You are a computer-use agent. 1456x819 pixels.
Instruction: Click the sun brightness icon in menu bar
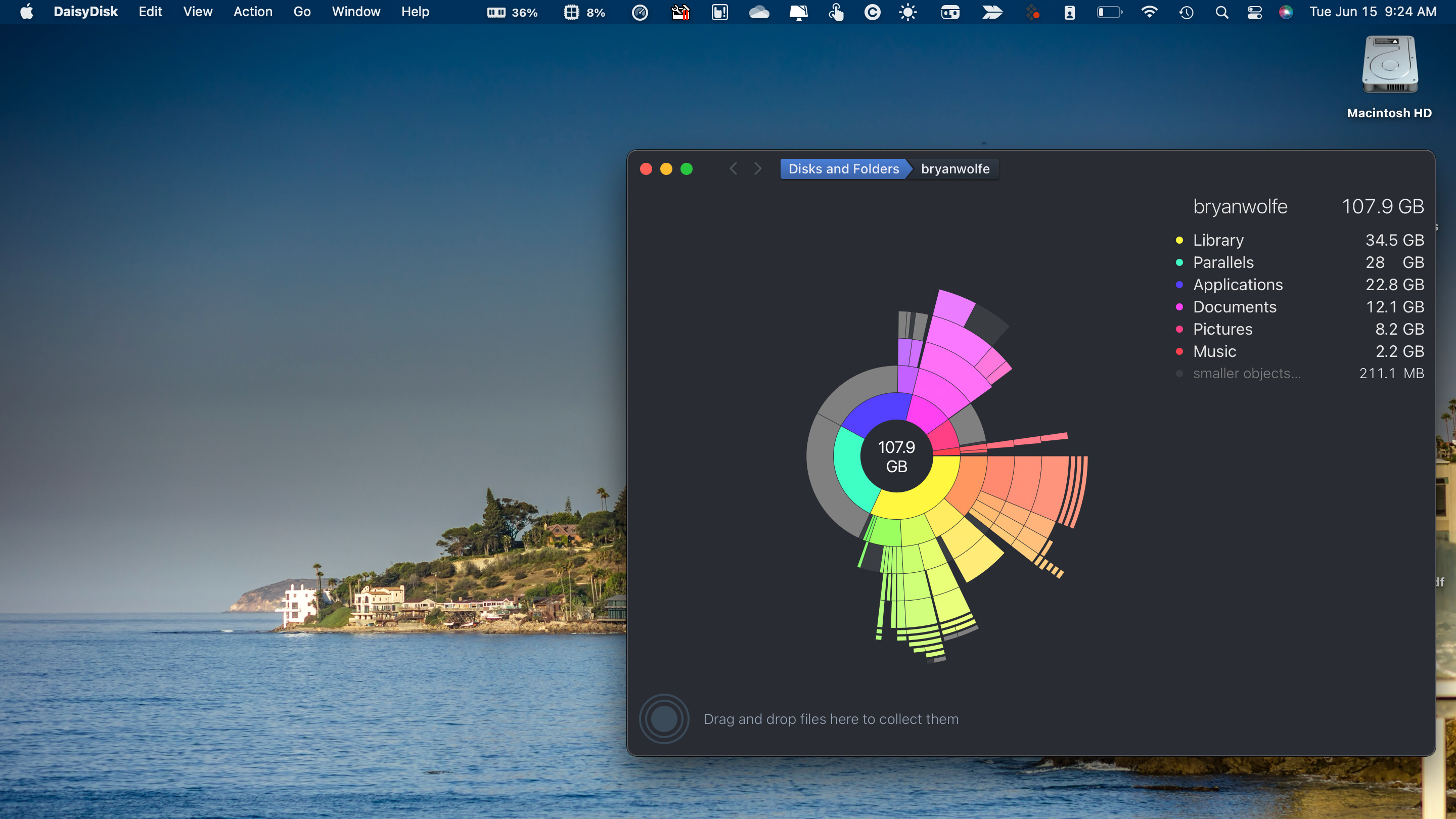coord(908,12)
